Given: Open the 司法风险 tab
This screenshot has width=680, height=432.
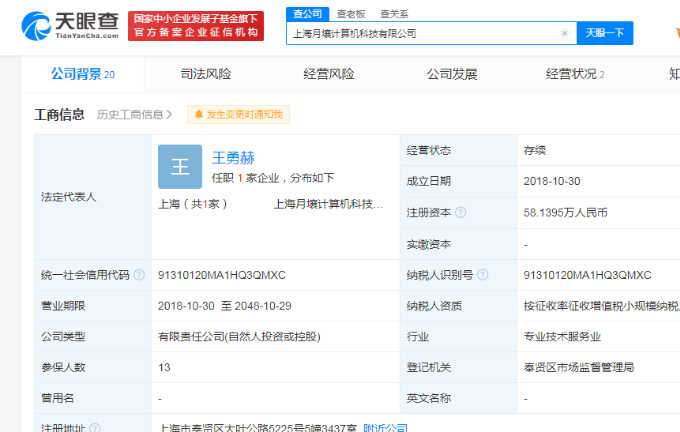Looking at the screenshot, I should tap(206, 74).
